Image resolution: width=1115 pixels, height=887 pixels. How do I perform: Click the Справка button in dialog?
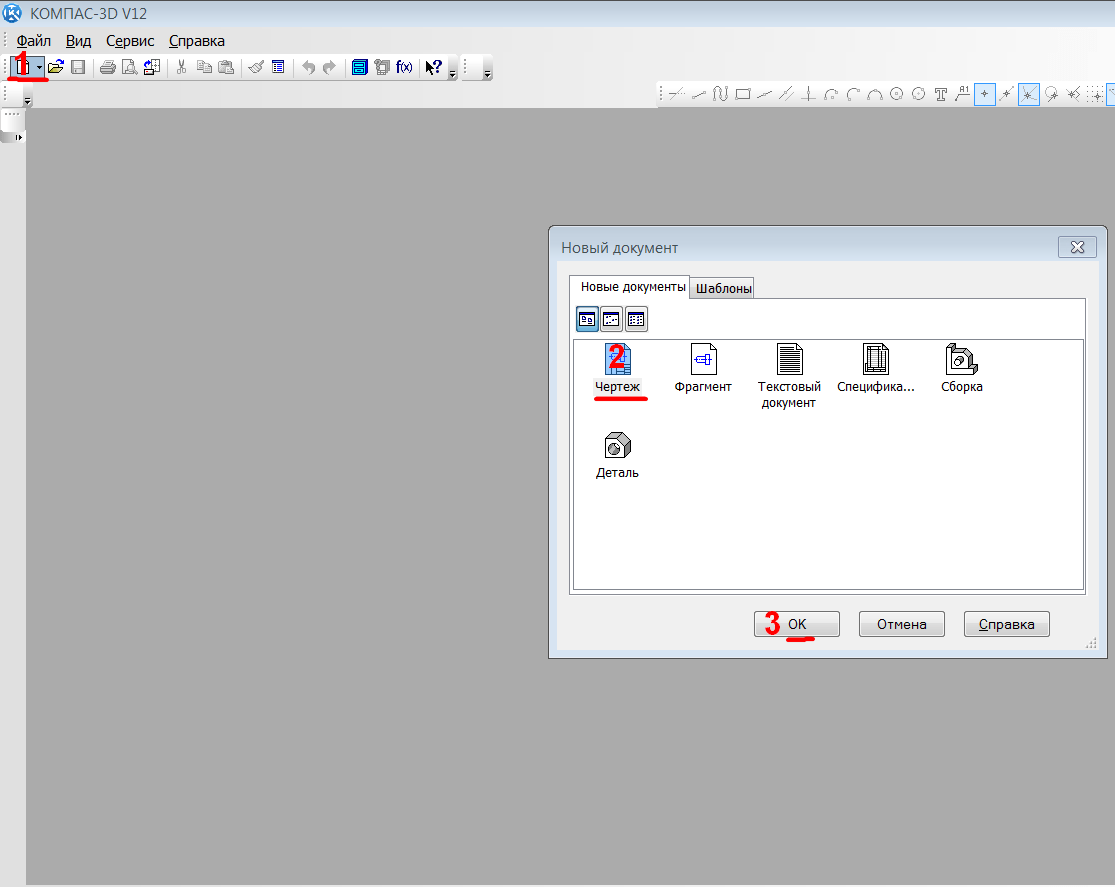point(1006,624)
